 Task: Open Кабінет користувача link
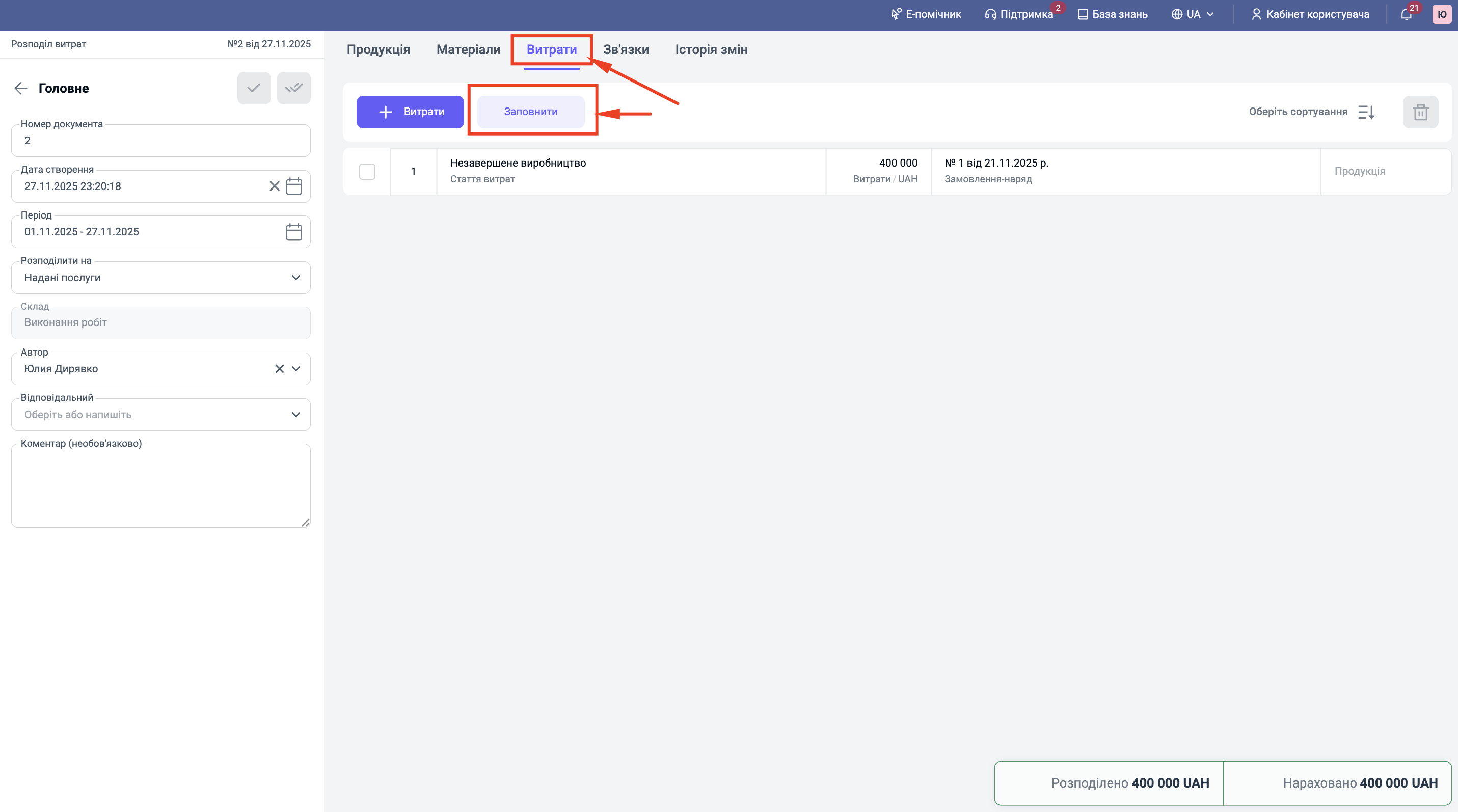pos(1310,15)
